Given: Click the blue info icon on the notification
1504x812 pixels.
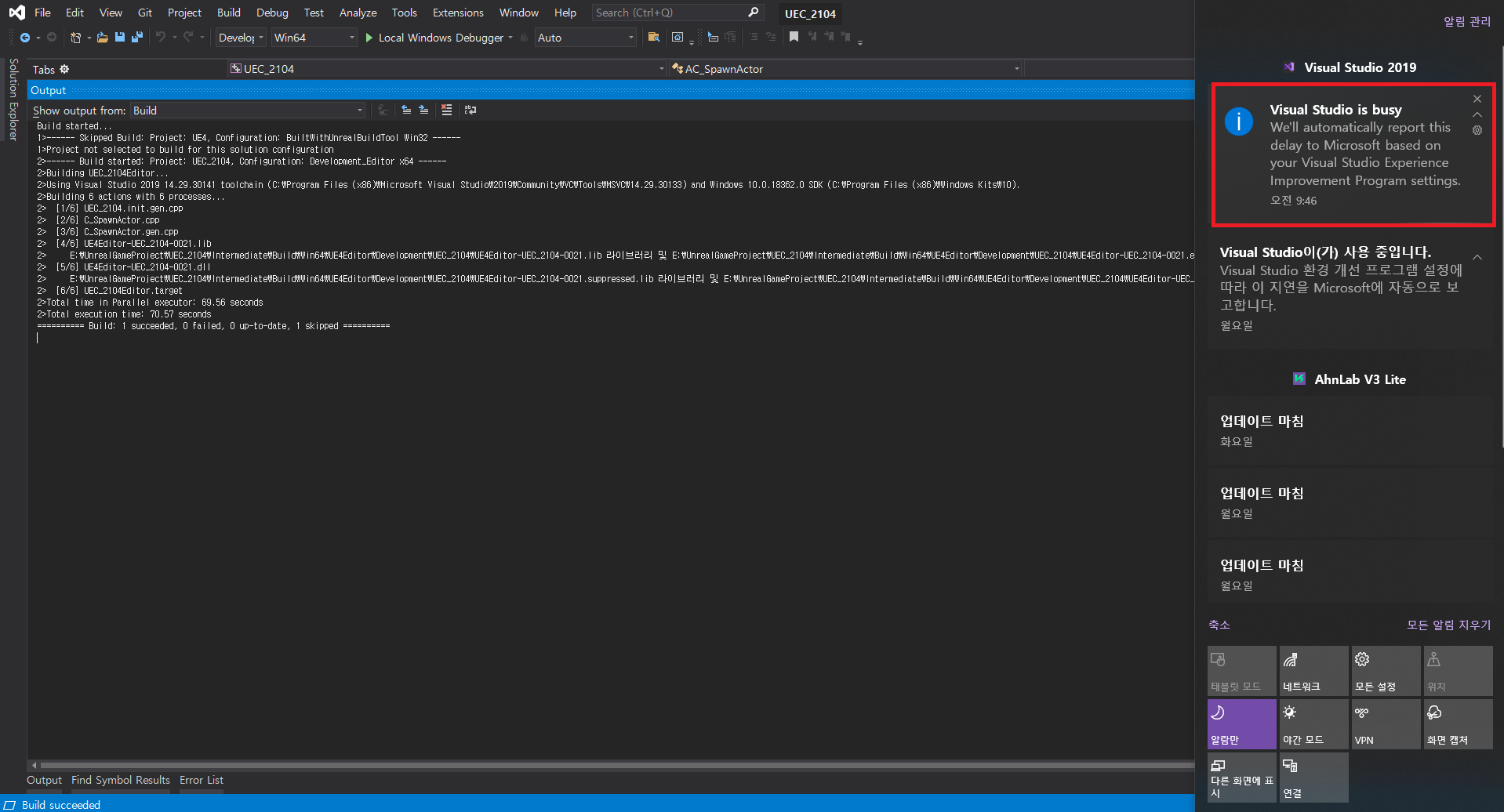Looking at the screenshot, I should [1239, 121].
